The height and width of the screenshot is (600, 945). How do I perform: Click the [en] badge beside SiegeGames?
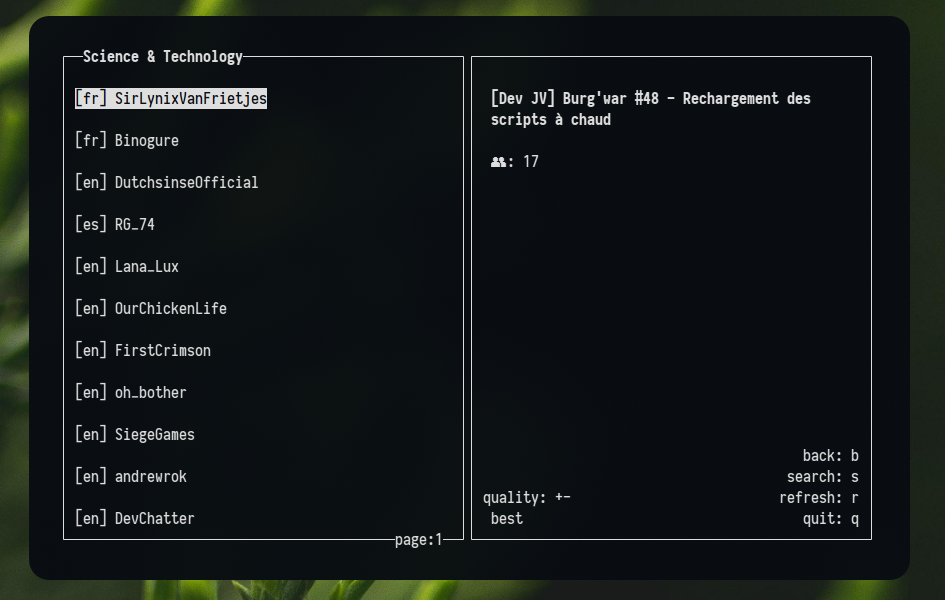coord(89,434)
